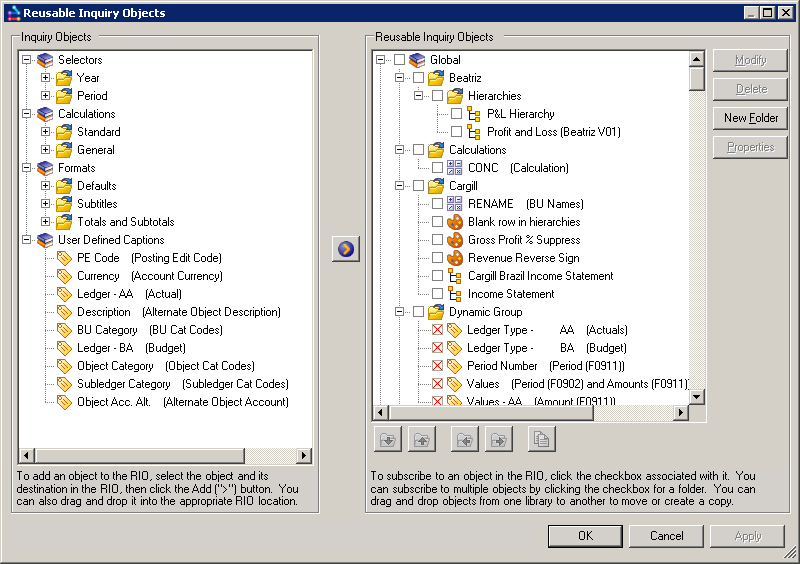
Task: Click the move right folder icon
Action: (498, 438)
